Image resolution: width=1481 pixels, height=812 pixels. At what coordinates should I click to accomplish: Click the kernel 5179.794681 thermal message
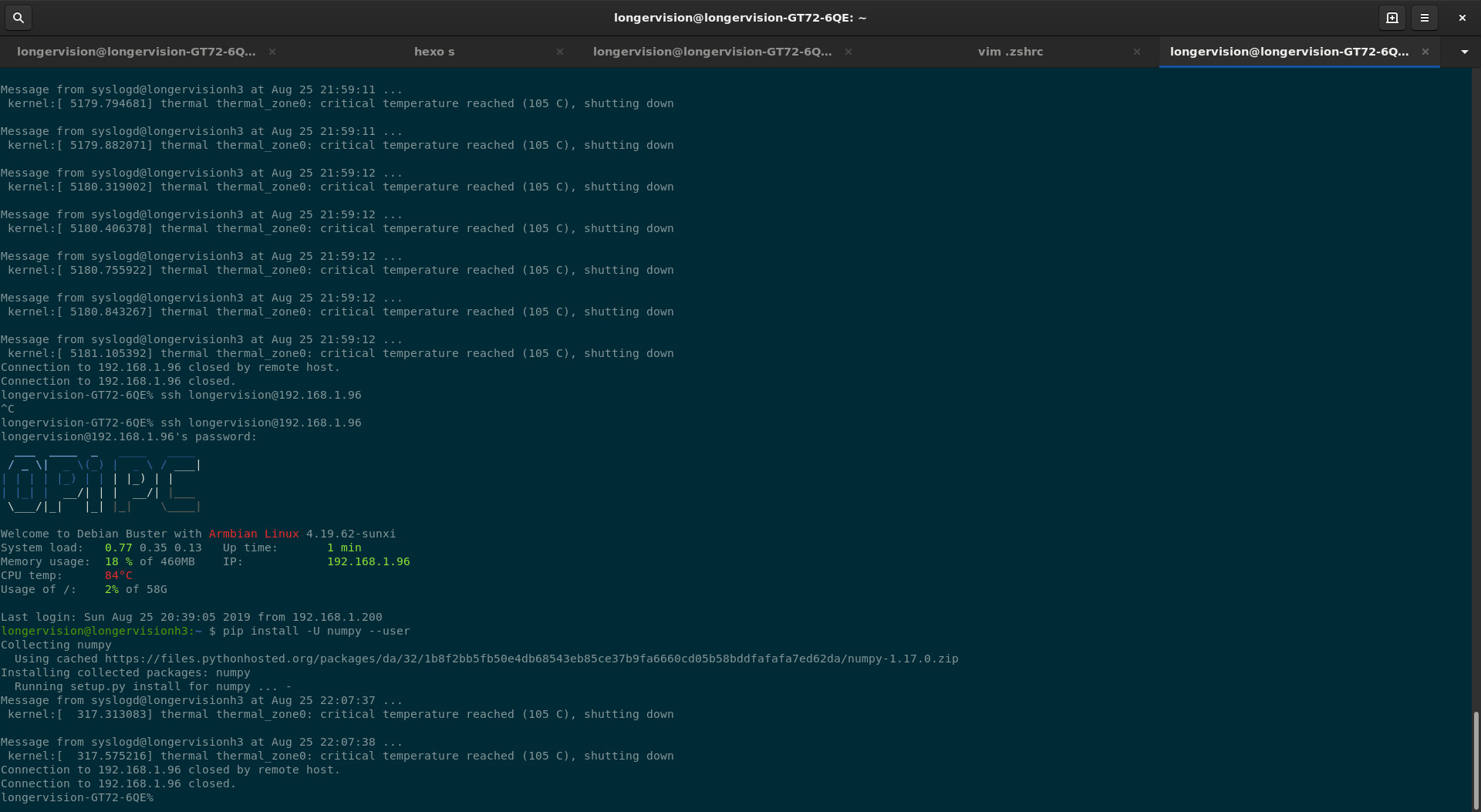tap(341, 103)
